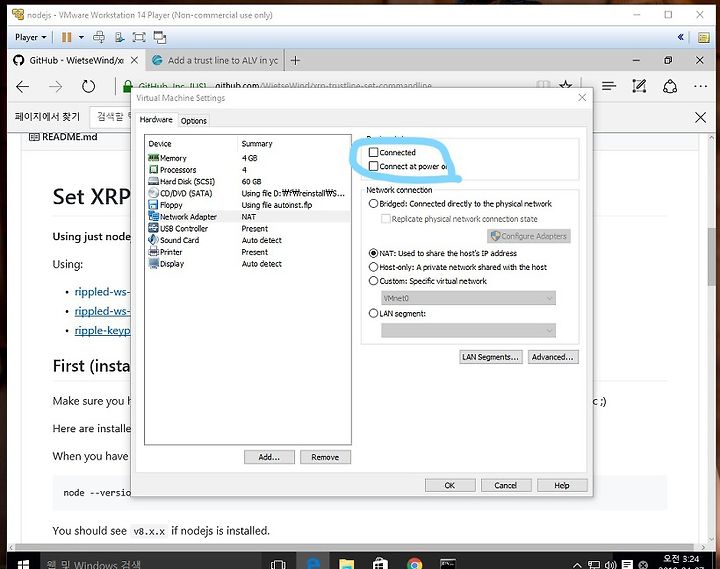Click Cancel in settings dialog
The width and height of the screenshot is (720, 569).
tap(506, 485)
